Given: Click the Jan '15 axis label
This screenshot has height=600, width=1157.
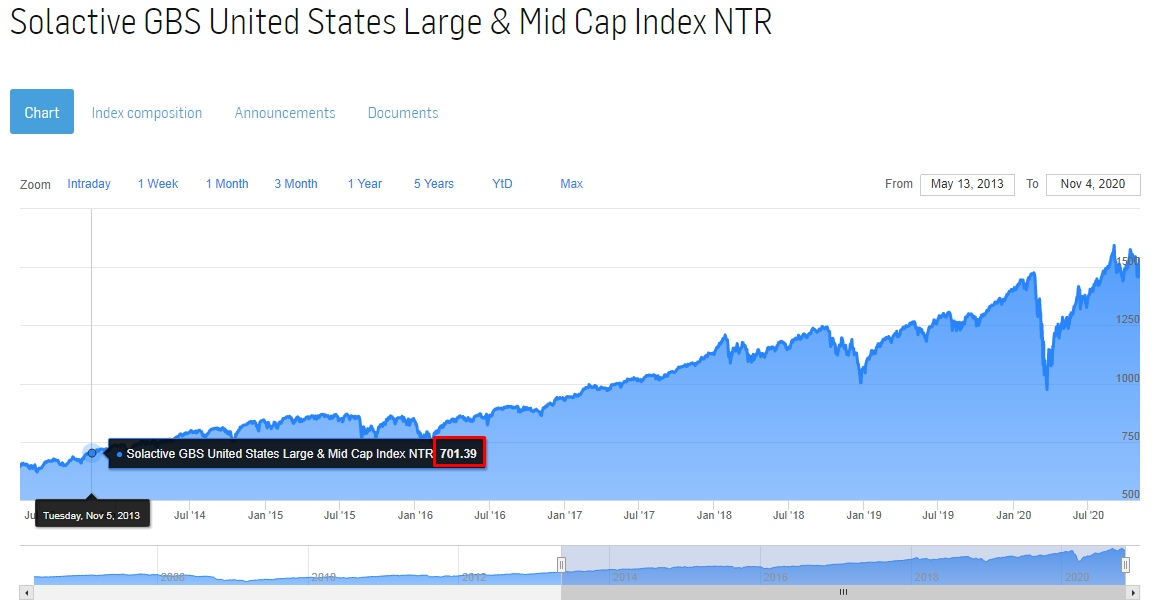Looking at the screenshot, I should (266, 515).
